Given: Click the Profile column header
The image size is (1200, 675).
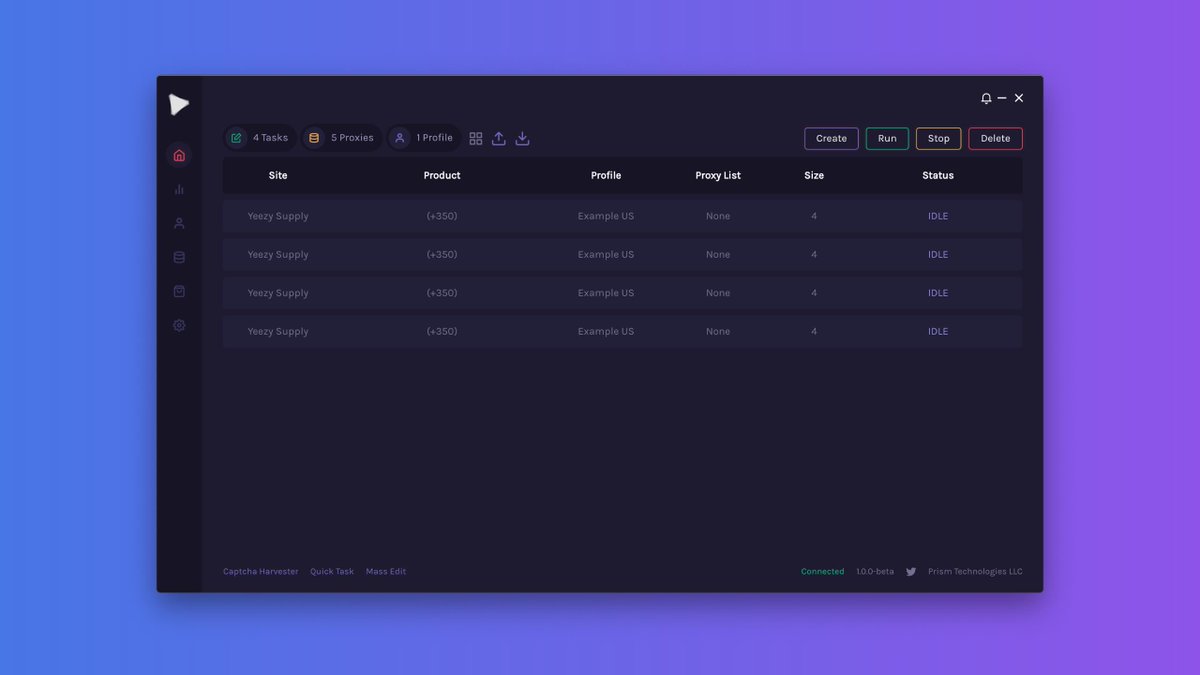Looking at the screenshot, I should point(606,175).
